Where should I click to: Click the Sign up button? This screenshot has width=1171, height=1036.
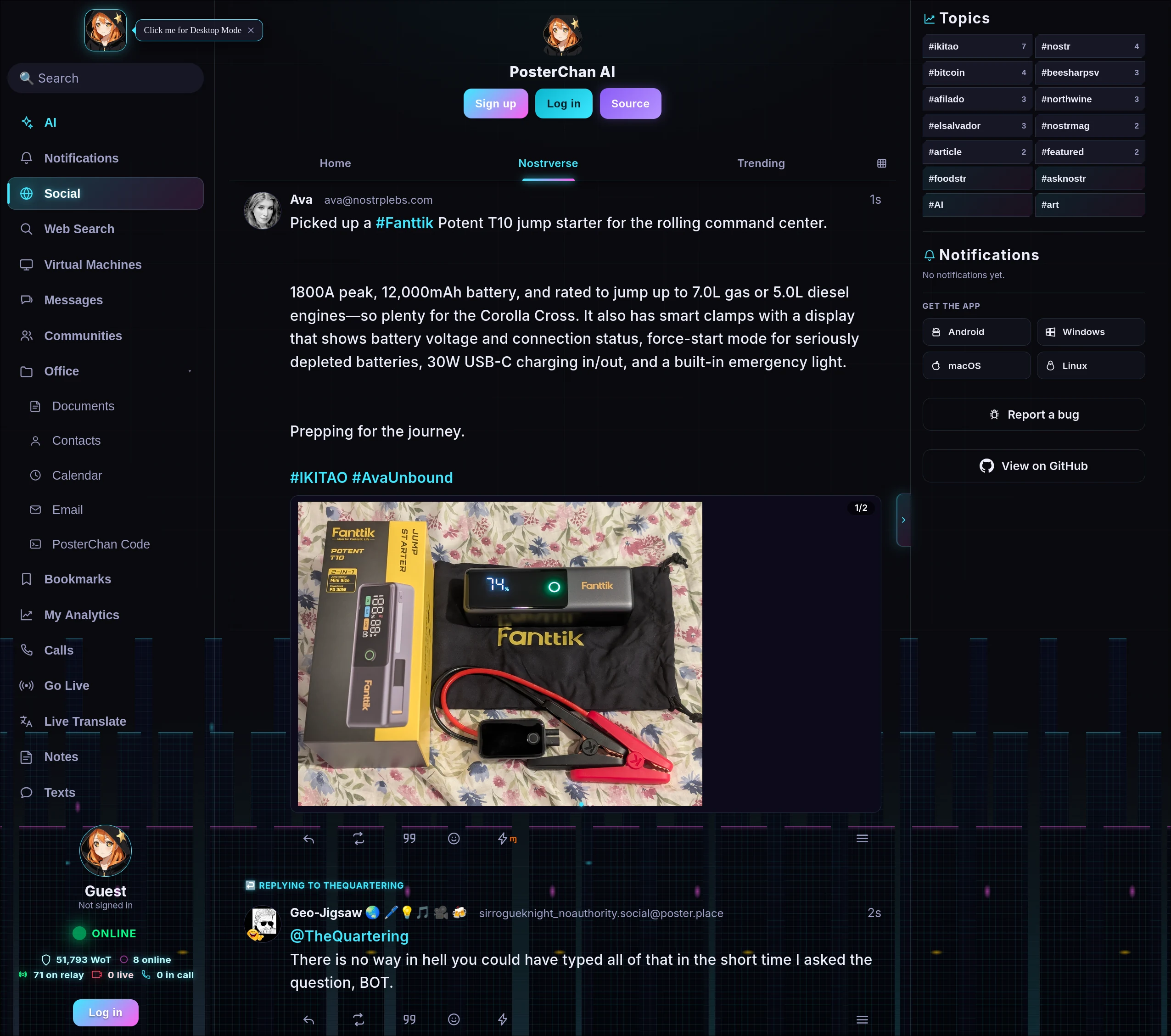496,104
